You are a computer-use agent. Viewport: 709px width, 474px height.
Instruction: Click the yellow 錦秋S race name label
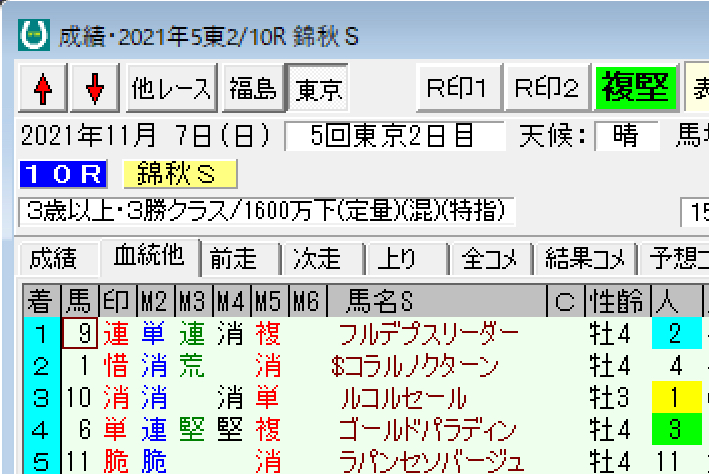180,174
